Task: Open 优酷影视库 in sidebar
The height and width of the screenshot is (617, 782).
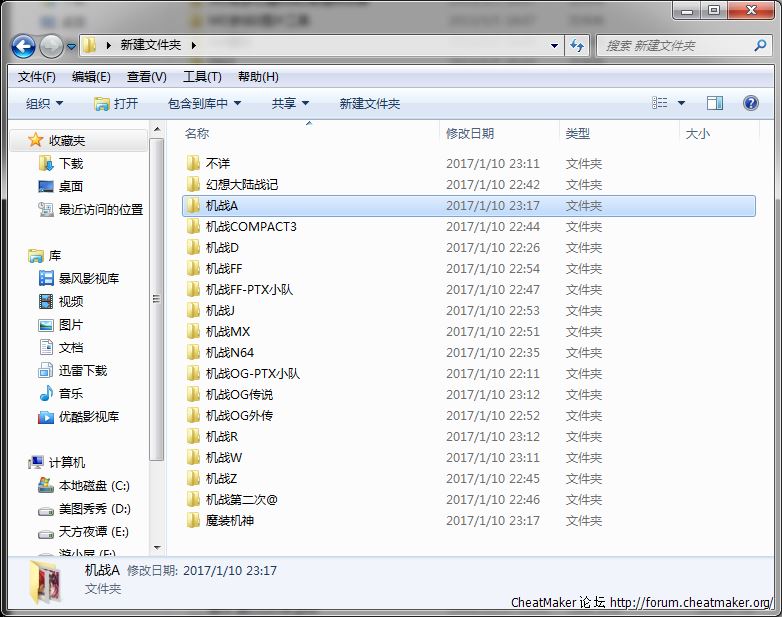Action: tap(88, 416)
